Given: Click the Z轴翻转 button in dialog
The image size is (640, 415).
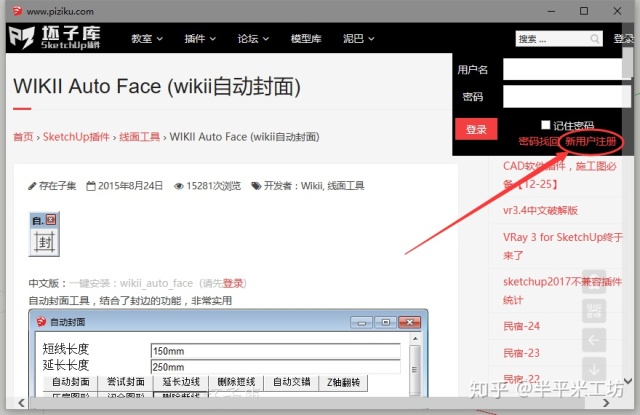Looking at the screenshot, I should click(x=343, y=382).
